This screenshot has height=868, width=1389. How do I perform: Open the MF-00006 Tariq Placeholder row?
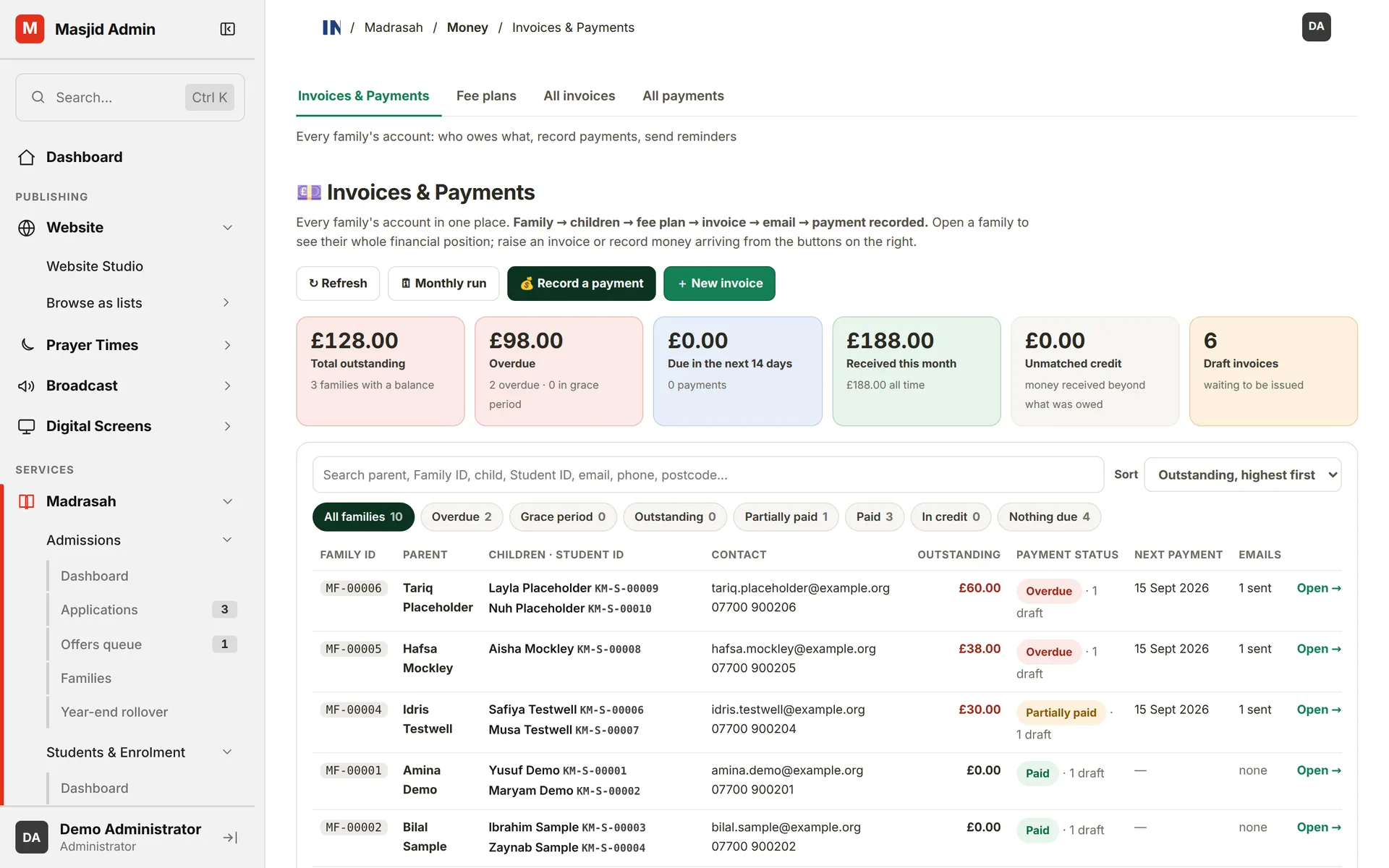pyautogui.click(x=1318, y=588)
